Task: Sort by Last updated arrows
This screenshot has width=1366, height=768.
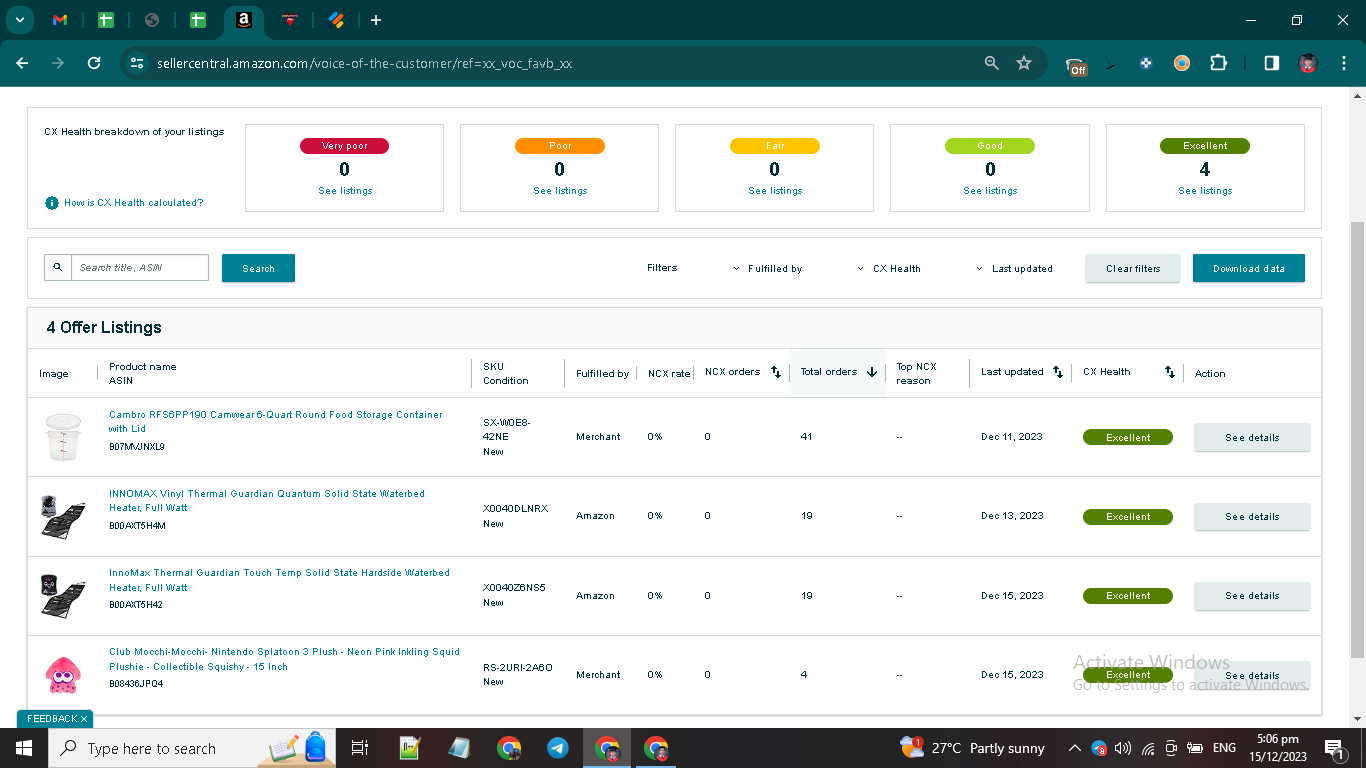Action: (1058, 372)
